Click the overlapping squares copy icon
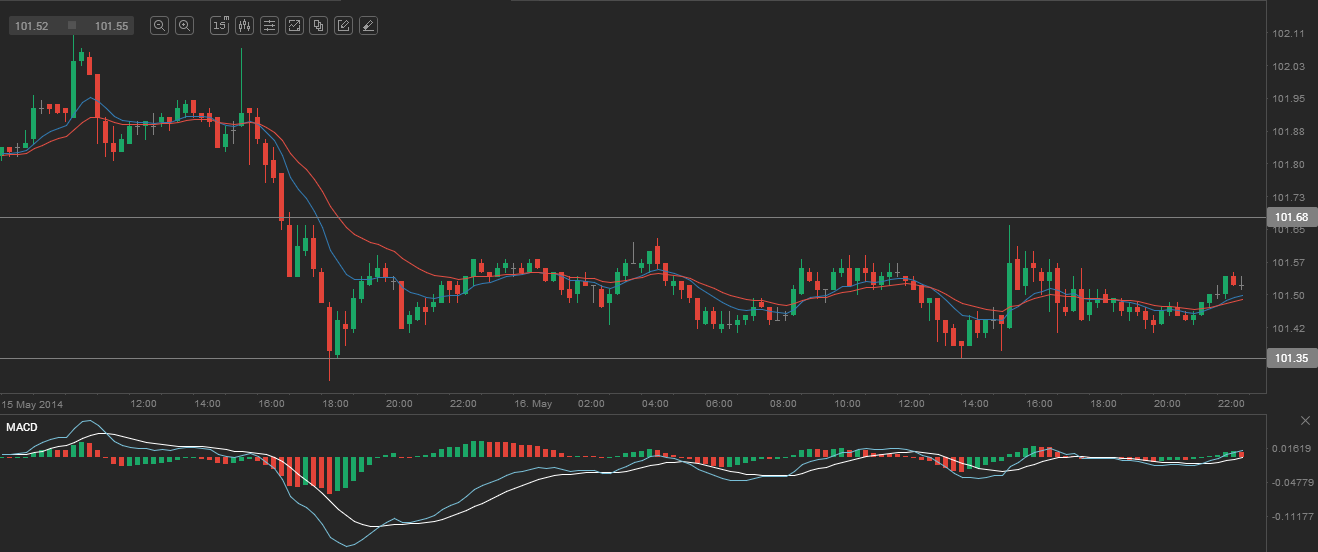The height and width of the screenshot is (552, 1318). click(x=318, y=26)
